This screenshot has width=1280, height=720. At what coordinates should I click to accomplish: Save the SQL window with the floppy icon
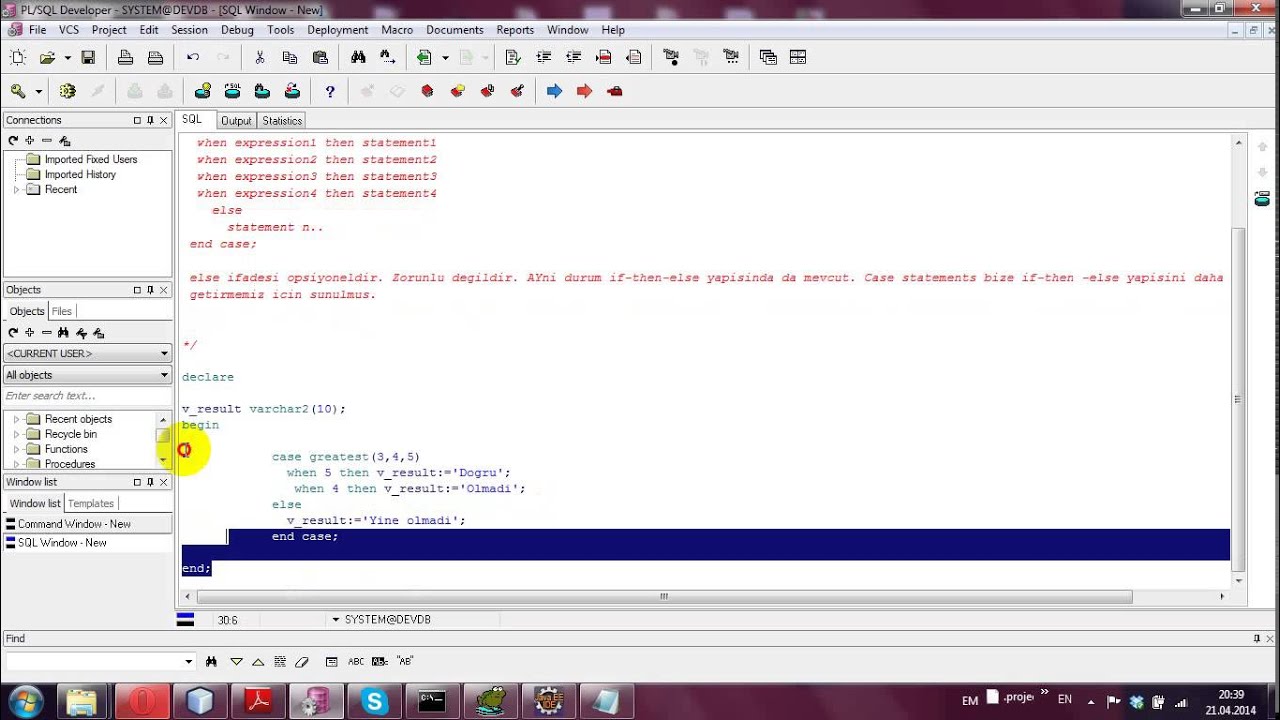pyautogui.click(x=88, y=58)
